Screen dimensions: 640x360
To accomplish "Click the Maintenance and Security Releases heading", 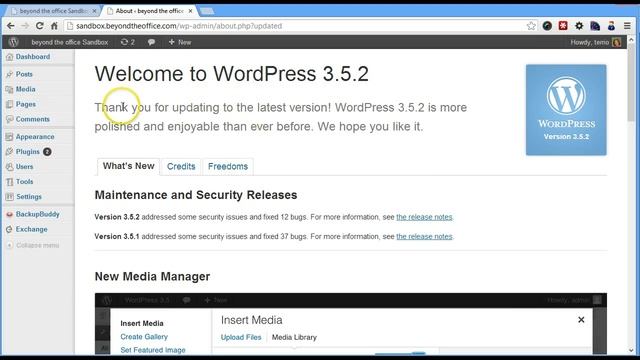I will pos(196,195).
